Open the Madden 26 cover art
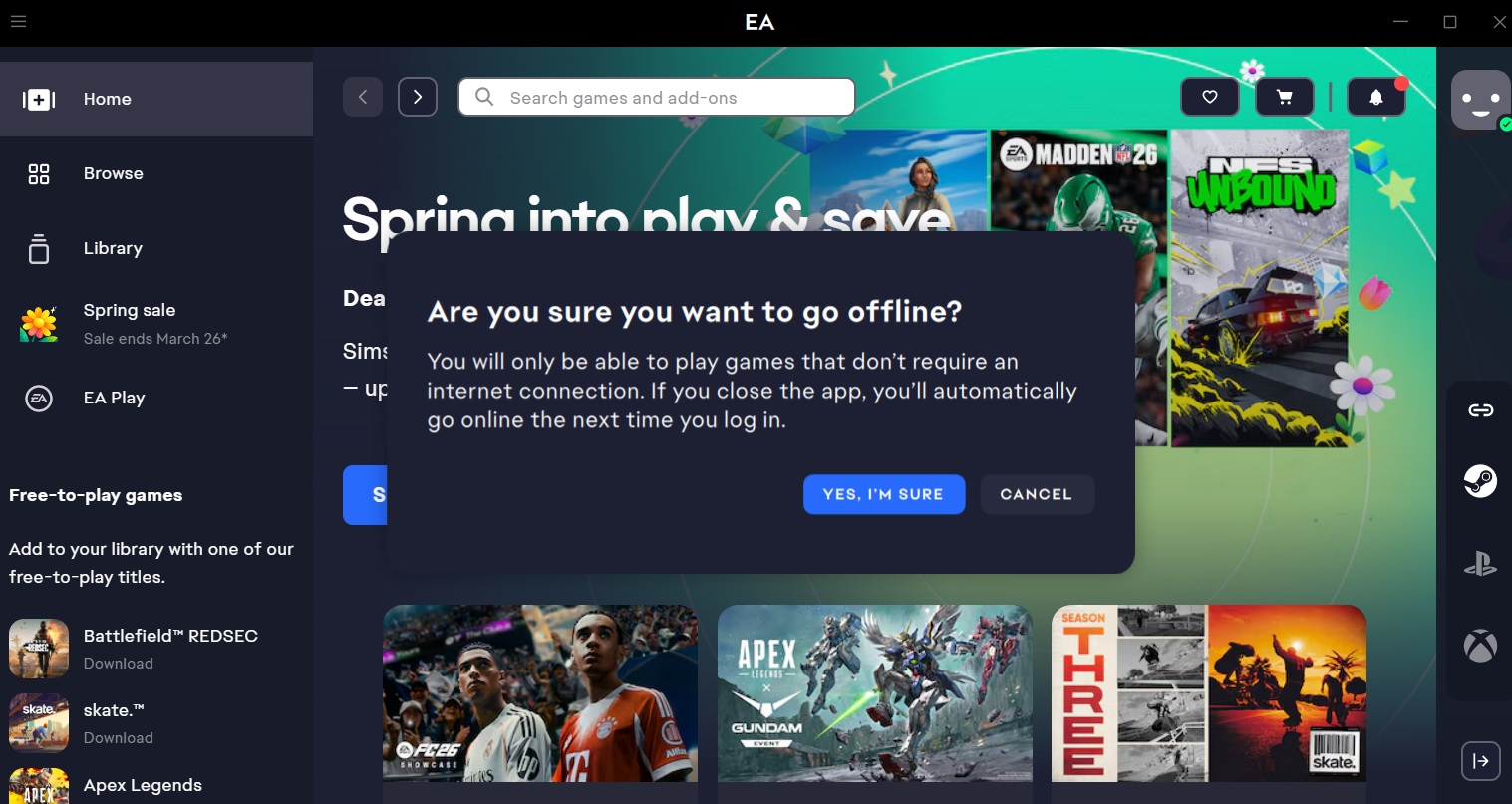Image resolution: width=1512 pixels, height=804 pixels. coord(1078,181)
